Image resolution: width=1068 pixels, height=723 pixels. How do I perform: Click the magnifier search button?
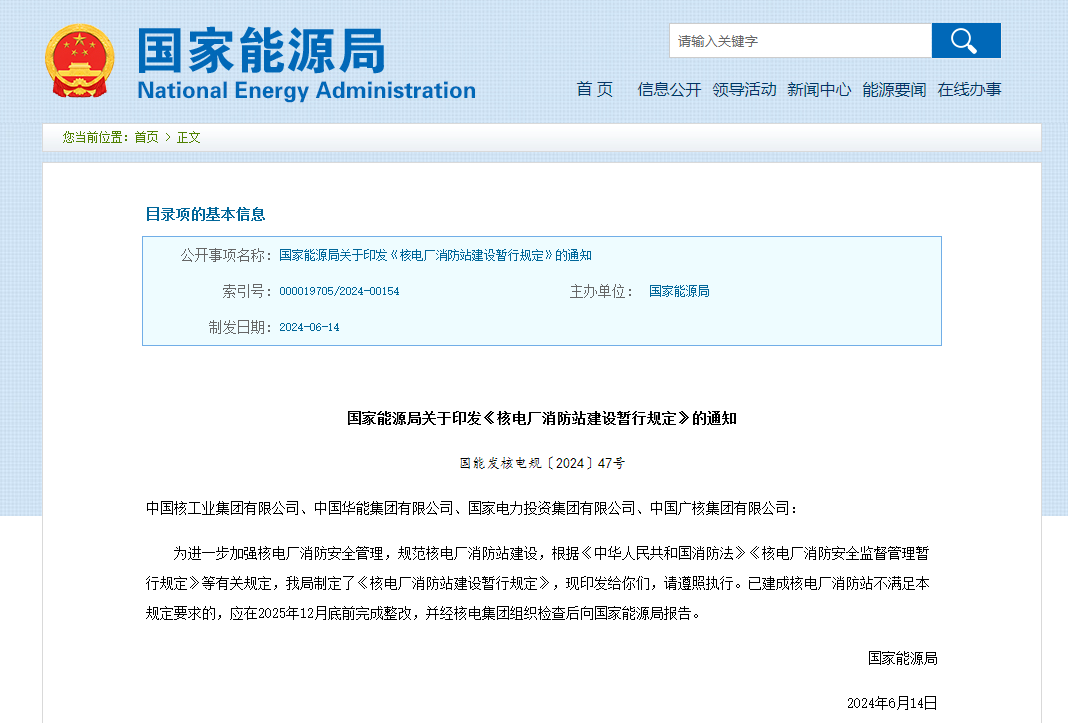(x=966, y=41)
